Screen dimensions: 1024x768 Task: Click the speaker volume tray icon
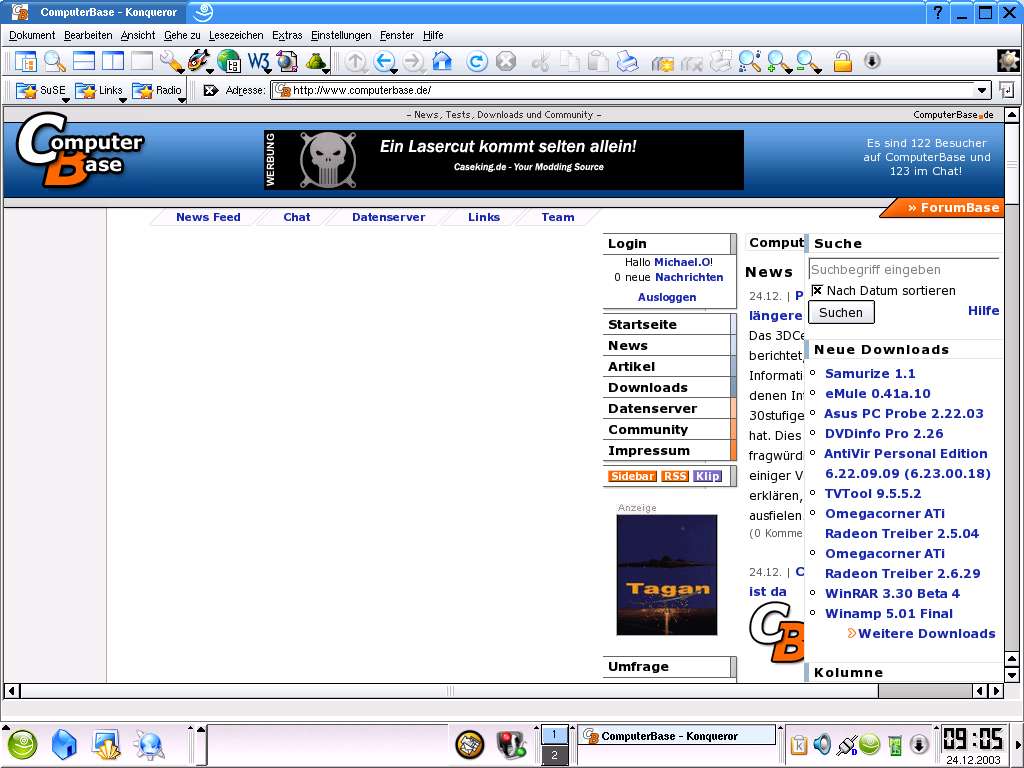822,744
